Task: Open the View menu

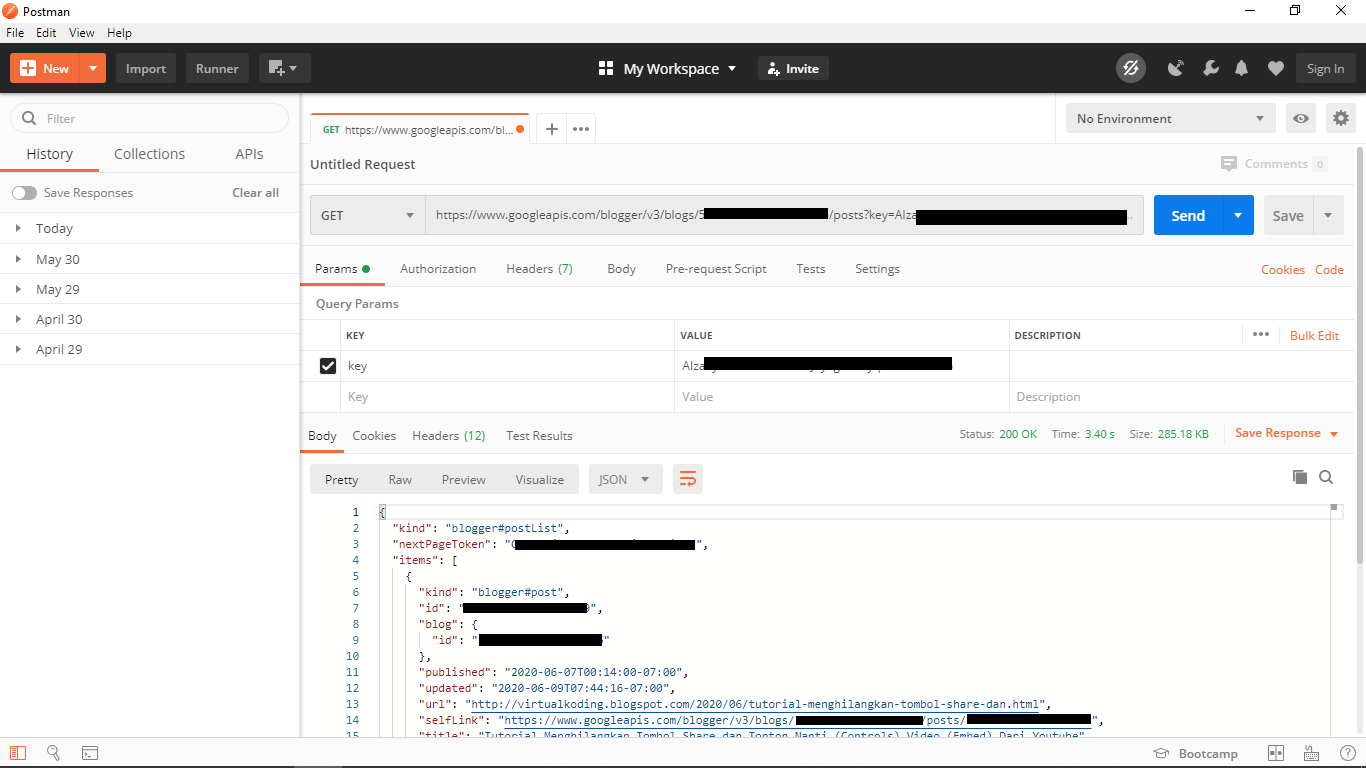Action: tap(82, 33)
